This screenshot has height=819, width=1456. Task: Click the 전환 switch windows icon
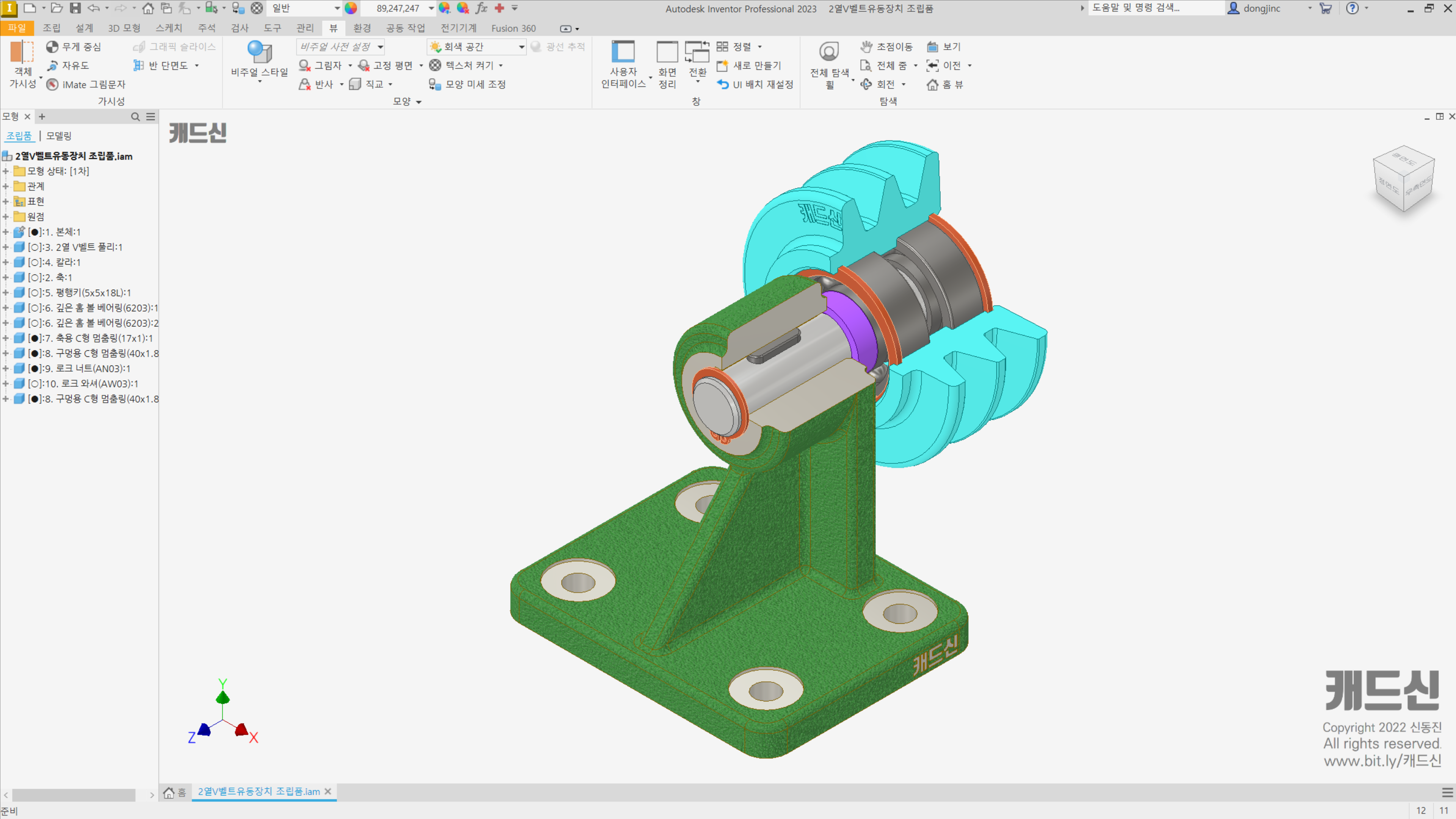[x=697, y=52]
